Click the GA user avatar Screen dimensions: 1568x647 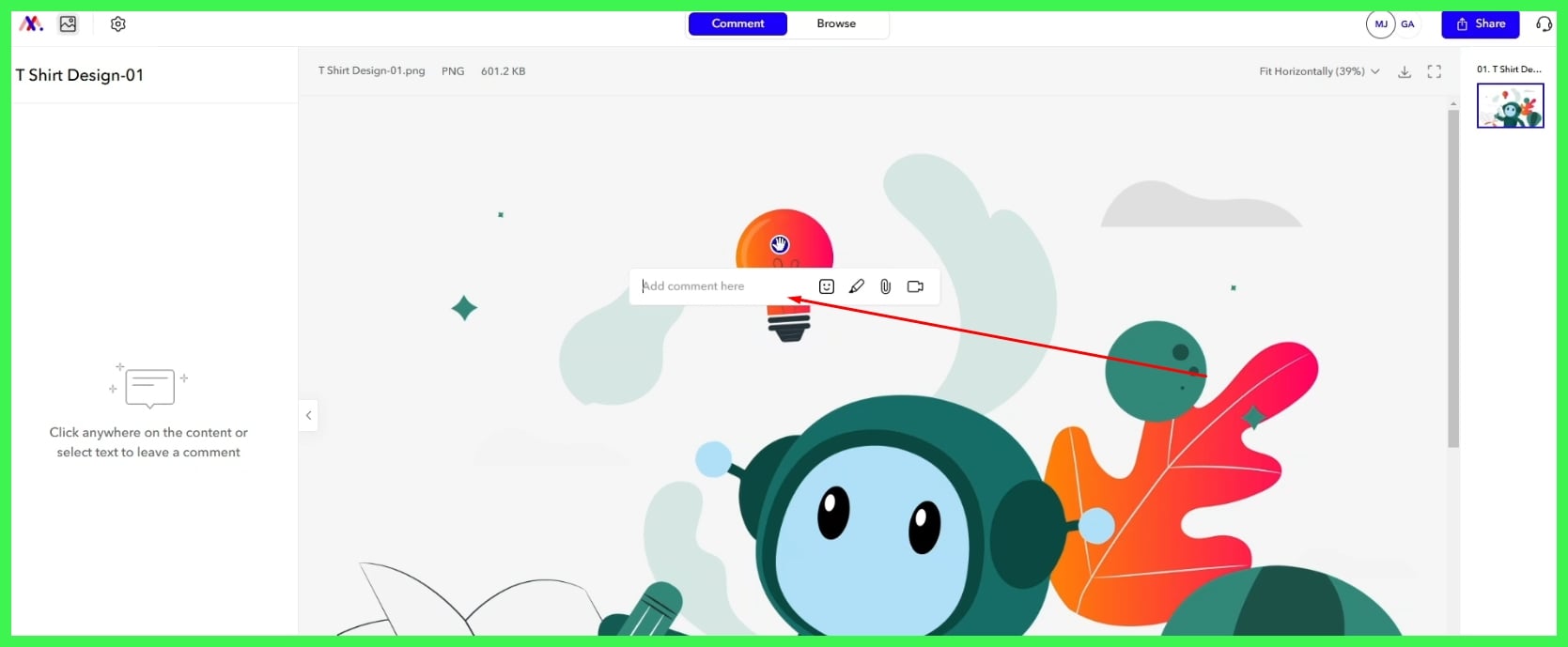click(x=1407, y=24)
